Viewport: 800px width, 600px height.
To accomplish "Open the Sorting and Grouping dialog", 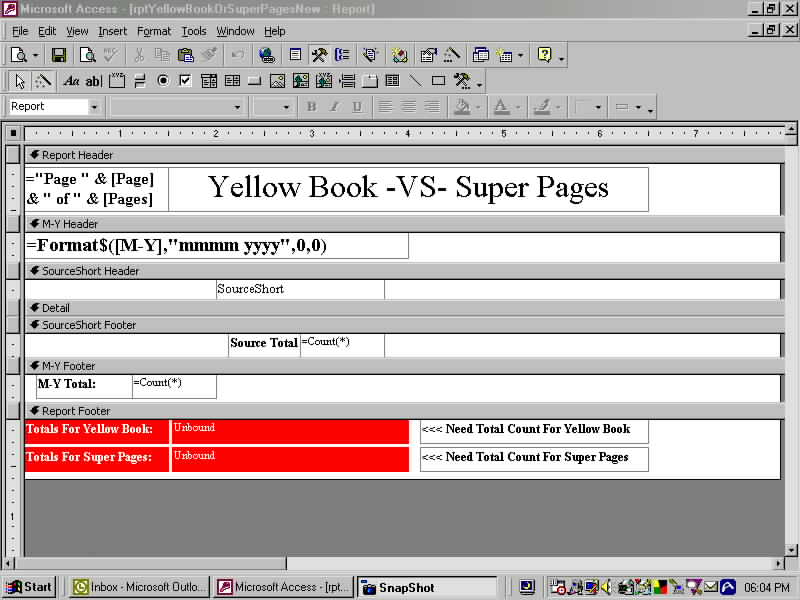I will [342, 55].
